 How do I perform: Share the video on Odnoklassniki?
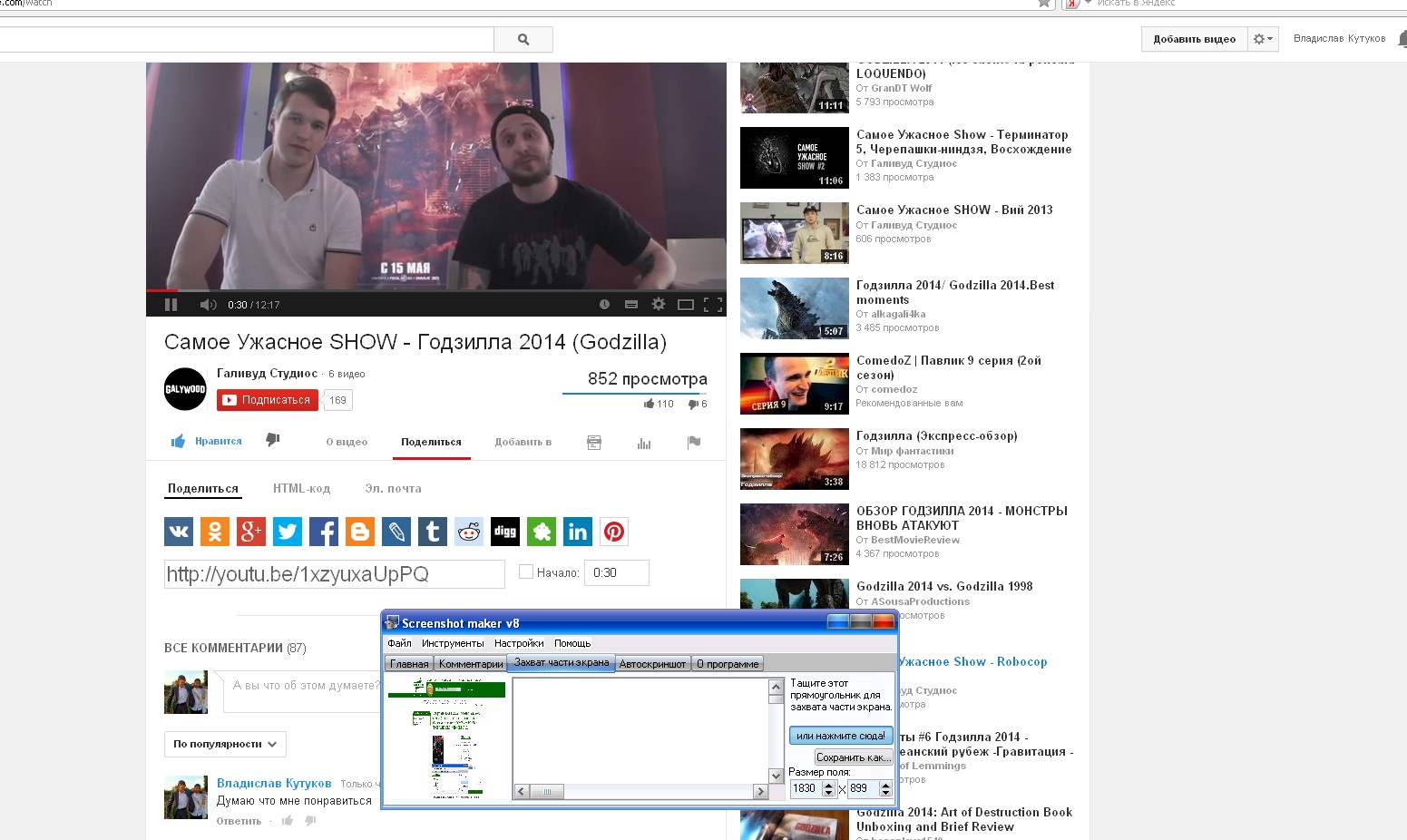[215, 532]
